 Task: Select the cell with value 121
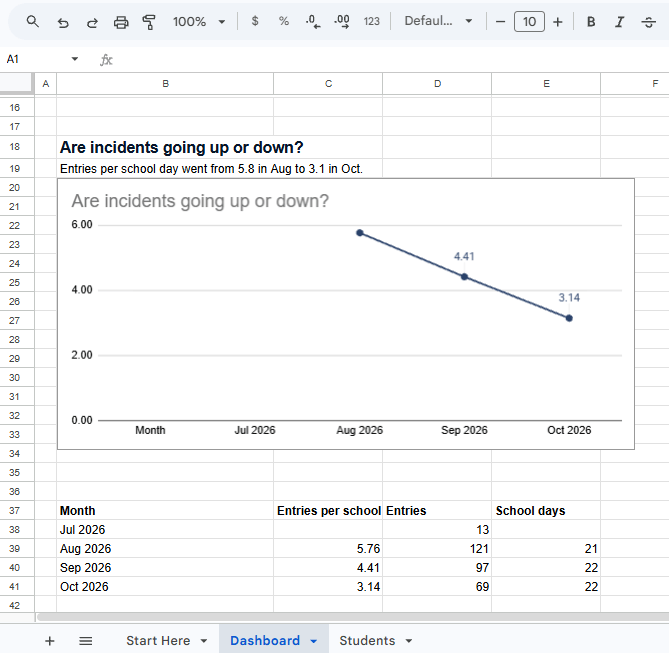click(437, 548)
